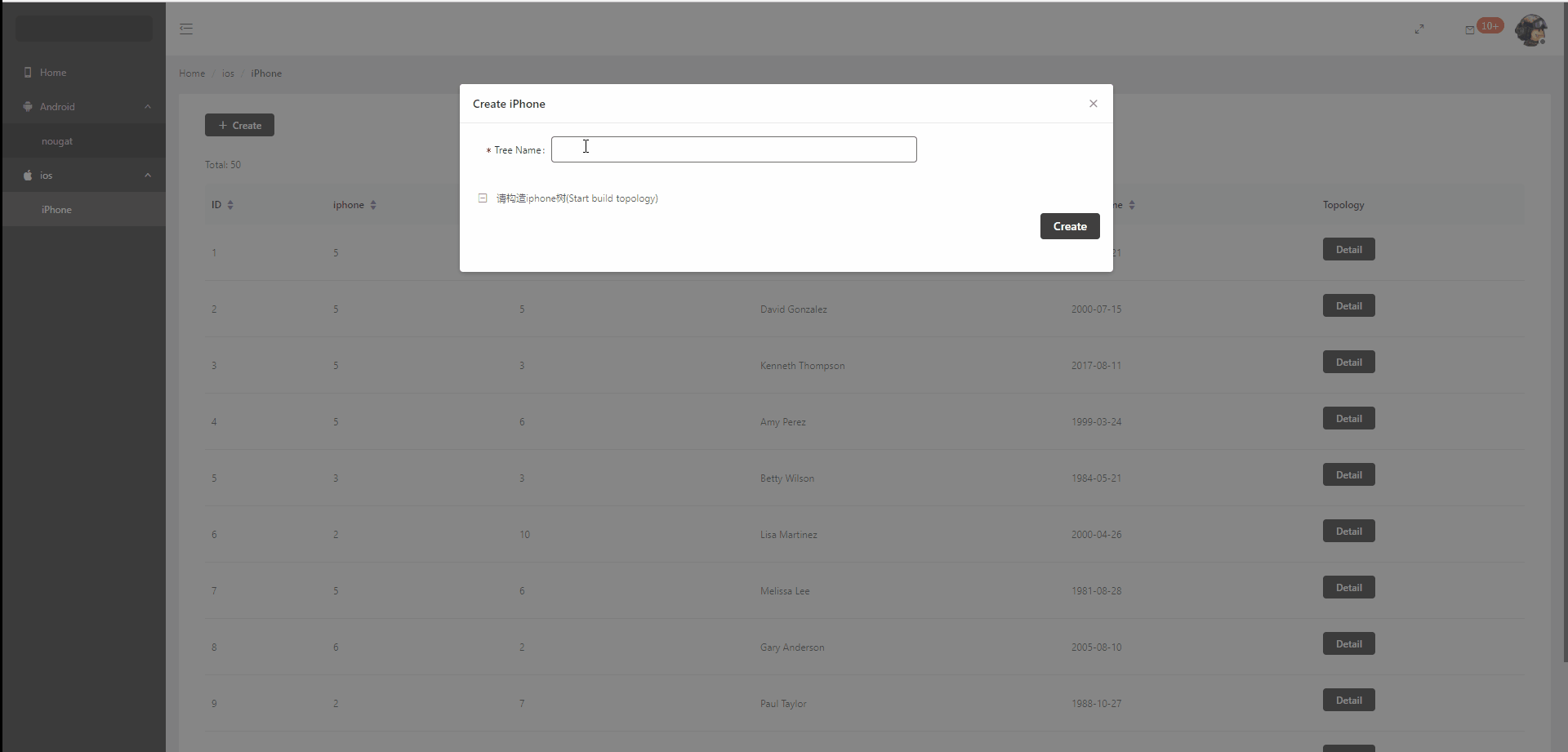Screen dimensions: 1568x752
Task: Click the Create iPhone dialog title
Action: pyautogui.click(x=509, y=104)
